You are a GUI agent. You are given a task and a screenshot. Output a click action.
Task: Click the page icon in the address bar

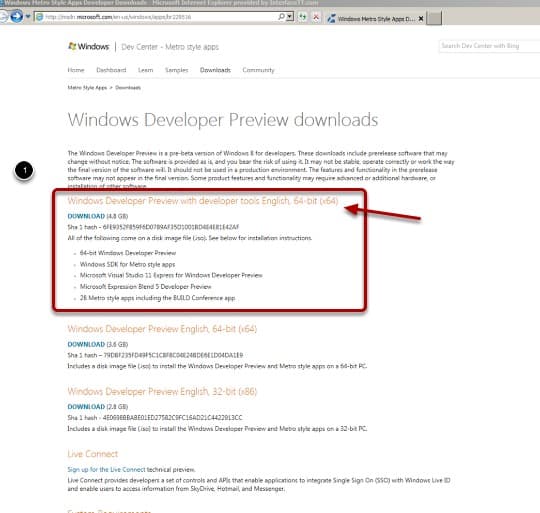pos(40,17)
